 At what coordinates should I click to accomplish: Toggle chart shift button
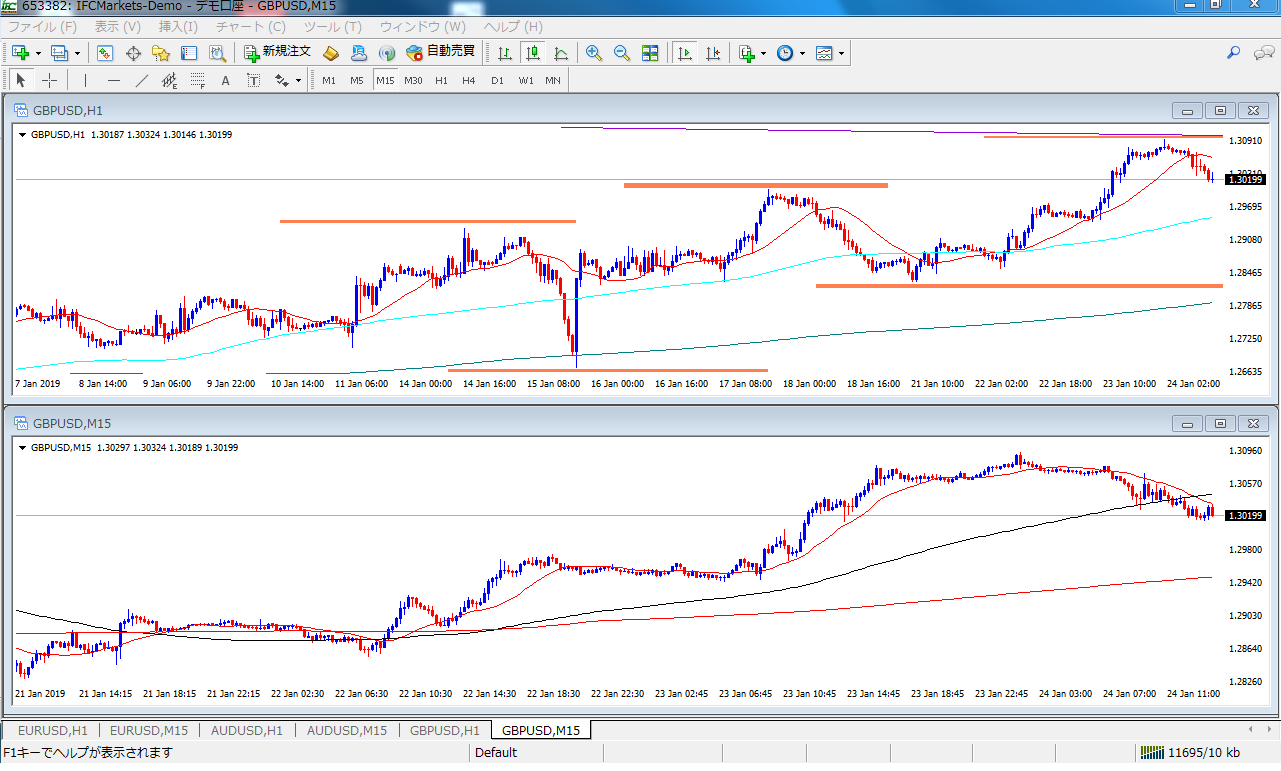(713, 53)
